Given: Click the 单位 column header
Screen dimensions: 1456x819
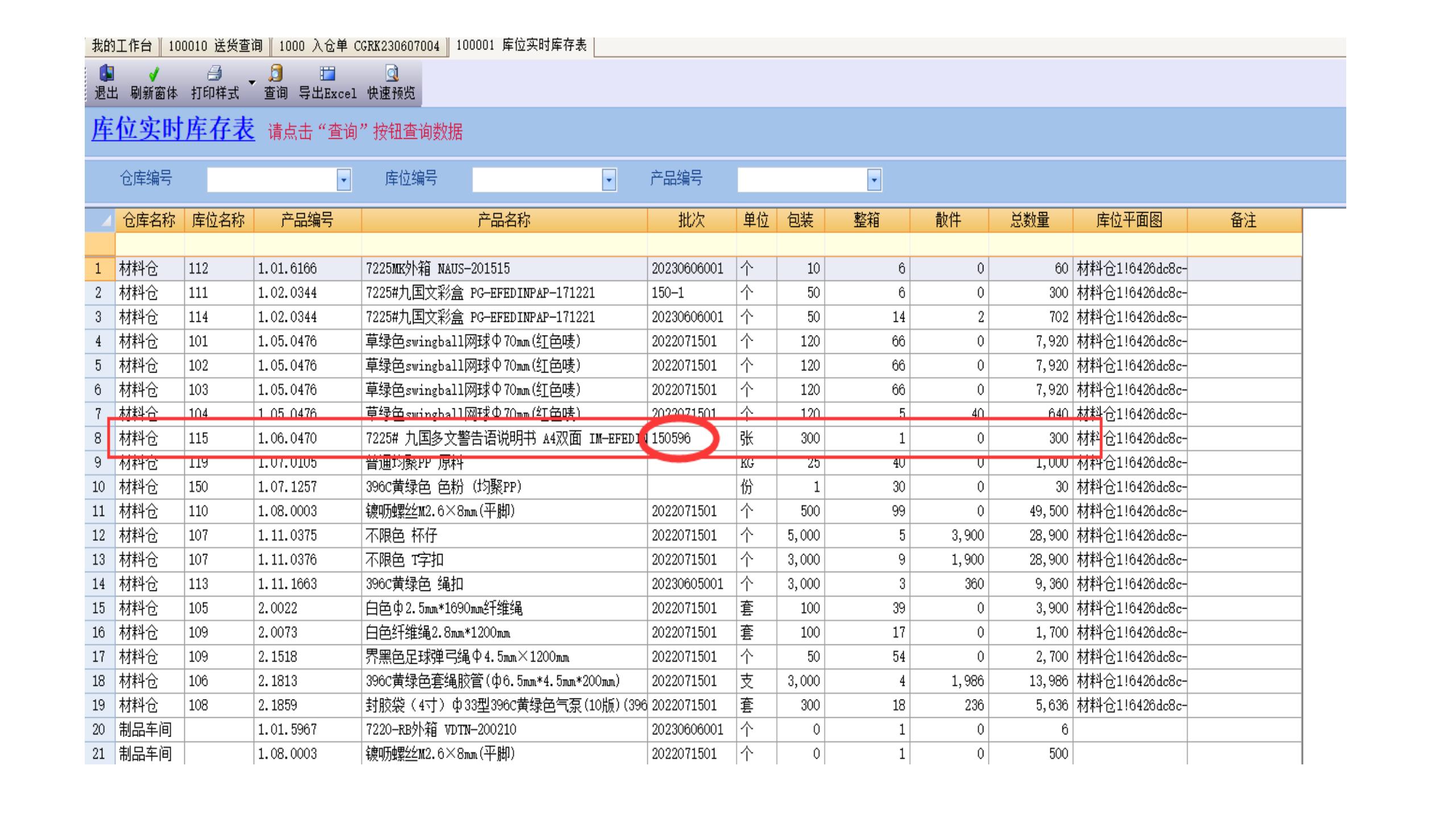Looking at the screenshot, I should [756, 220].
